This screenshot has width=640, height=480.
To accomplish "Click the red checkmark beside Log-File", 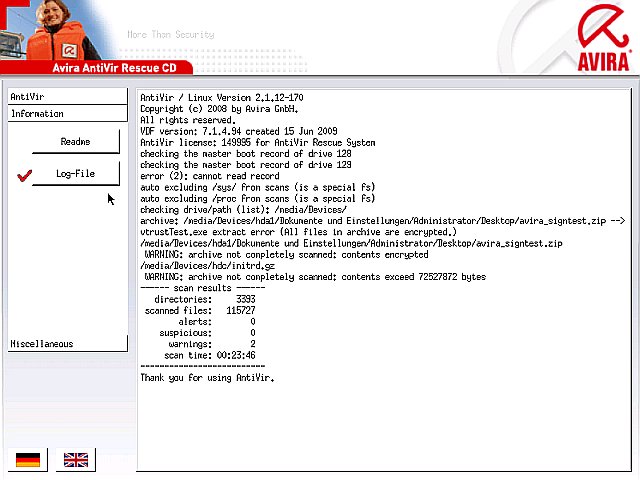I will (x=24, y=176).
